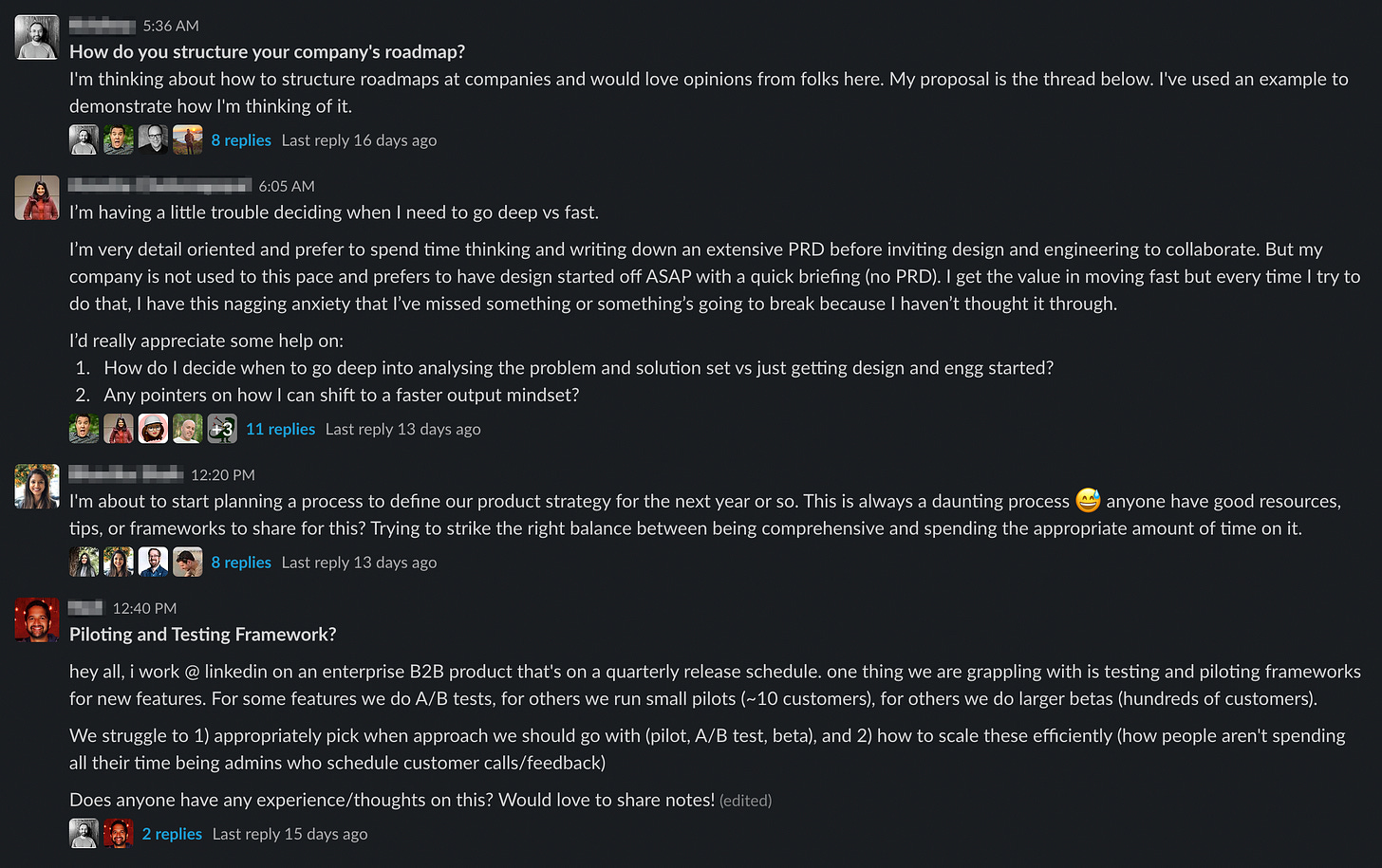Click the first participant avatar under roadmap thread
This screenshot has height=868, width=1382.
(x=84, y=139)
